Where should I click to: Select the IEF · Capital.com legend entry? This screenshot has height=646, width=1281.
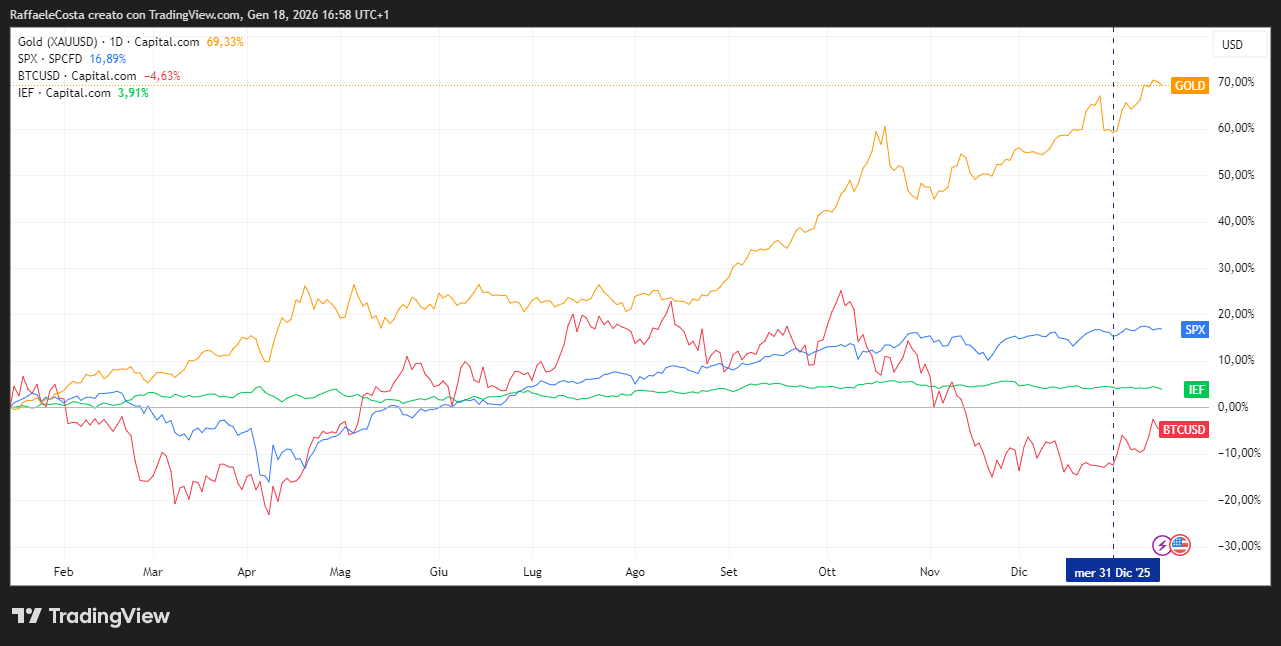click(64, 93)
